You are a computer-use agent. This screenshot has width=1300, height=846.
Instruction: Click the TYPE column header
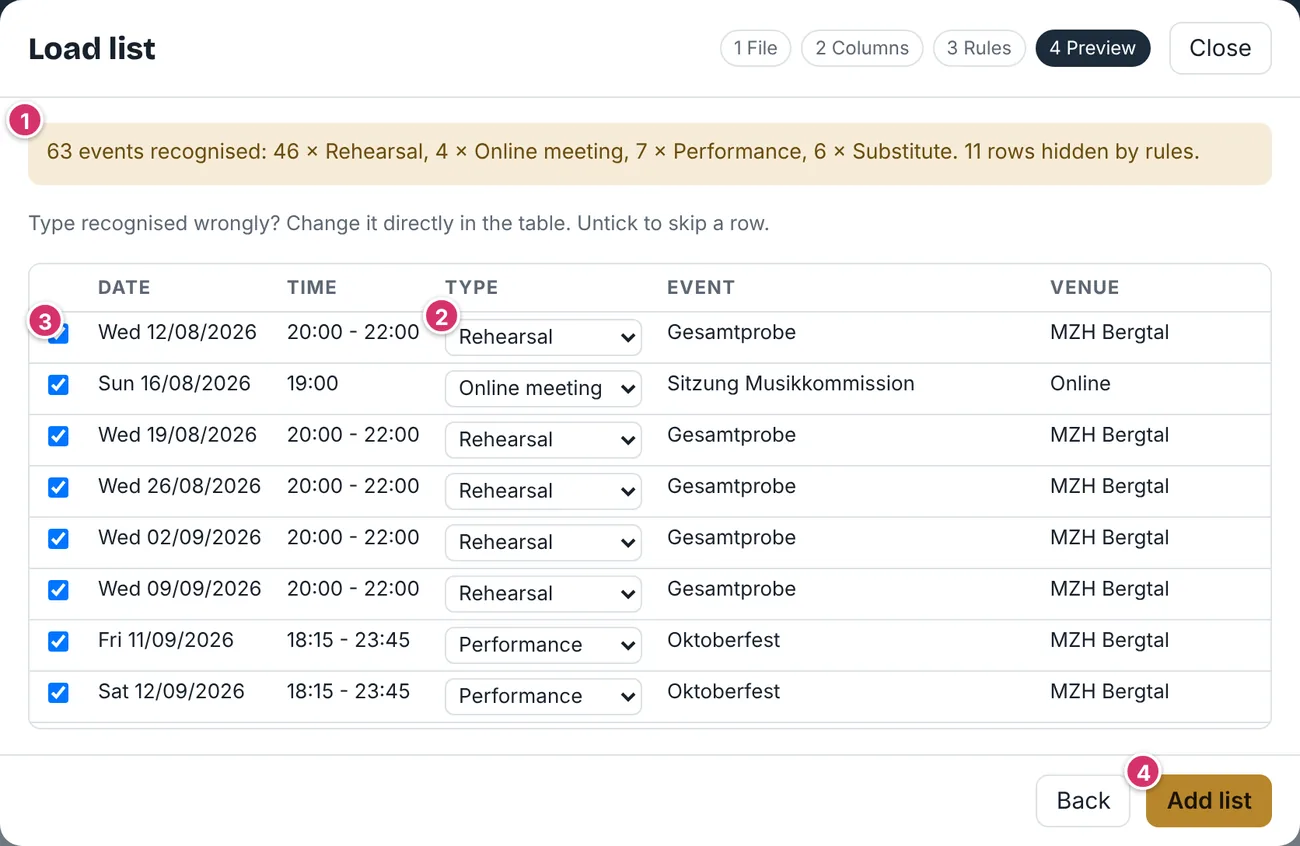[472, 288]
